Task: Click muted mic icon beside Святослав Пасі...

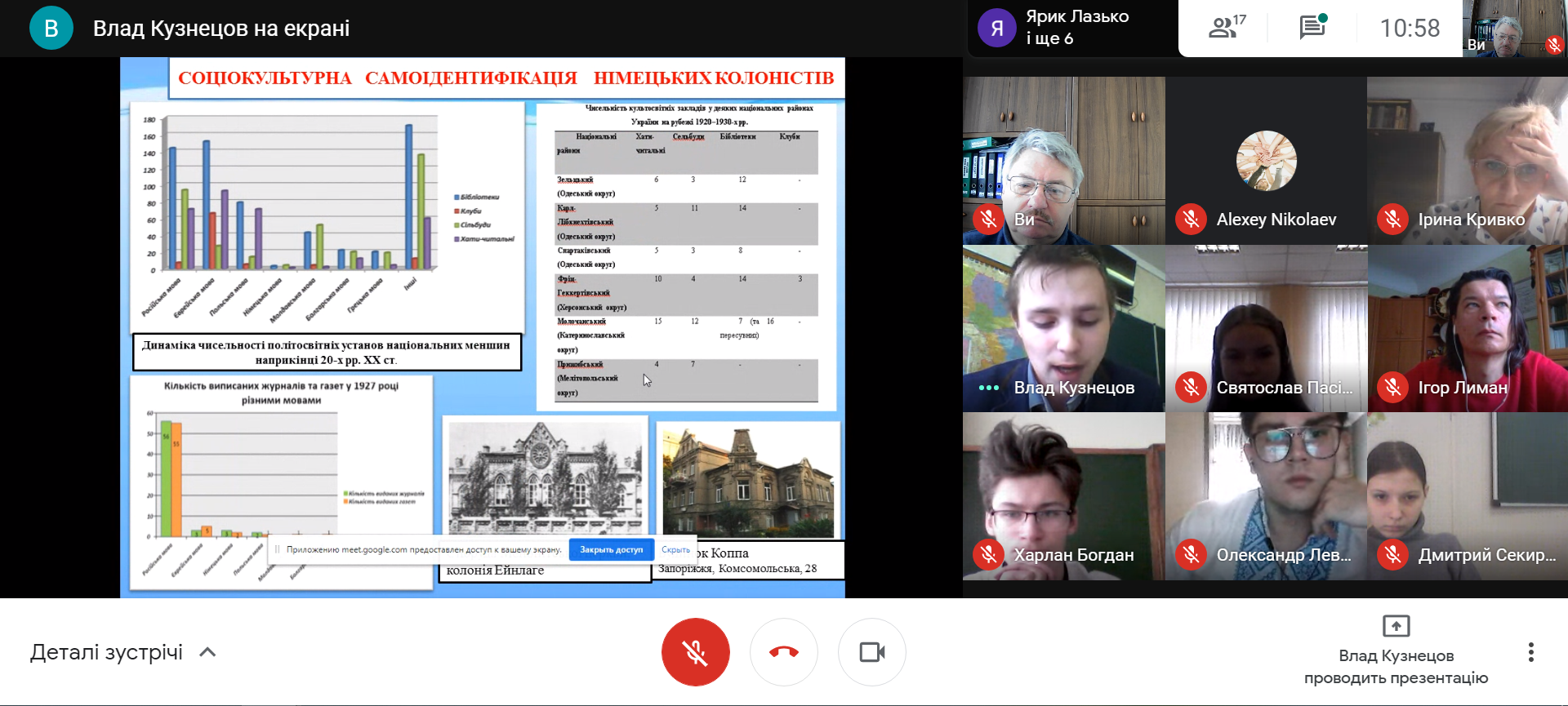Action: [1191, 388]
